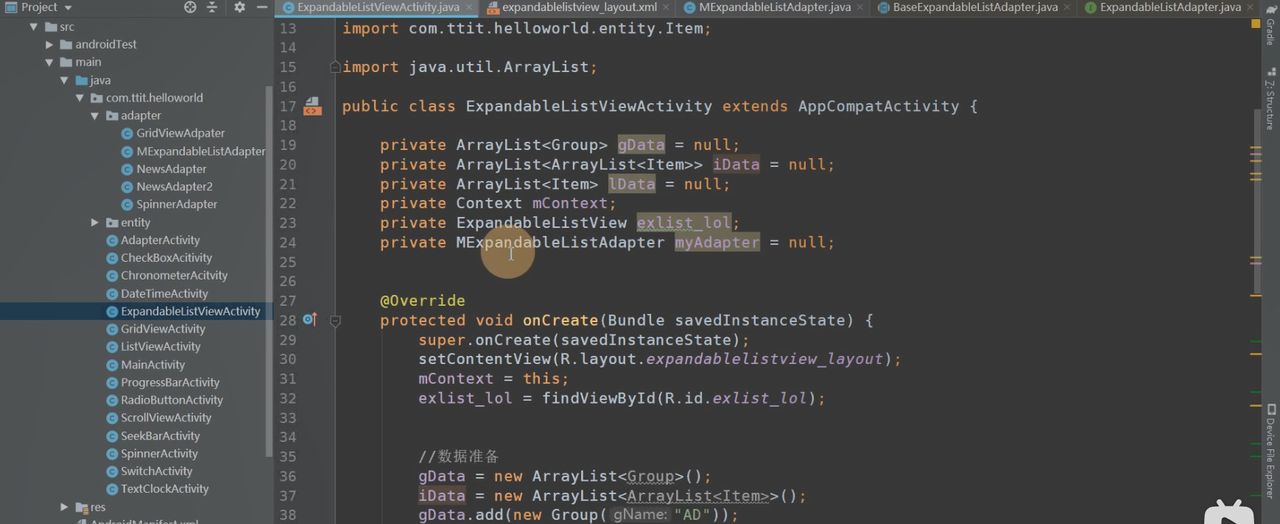Expand the res folder

coord(65,508)
